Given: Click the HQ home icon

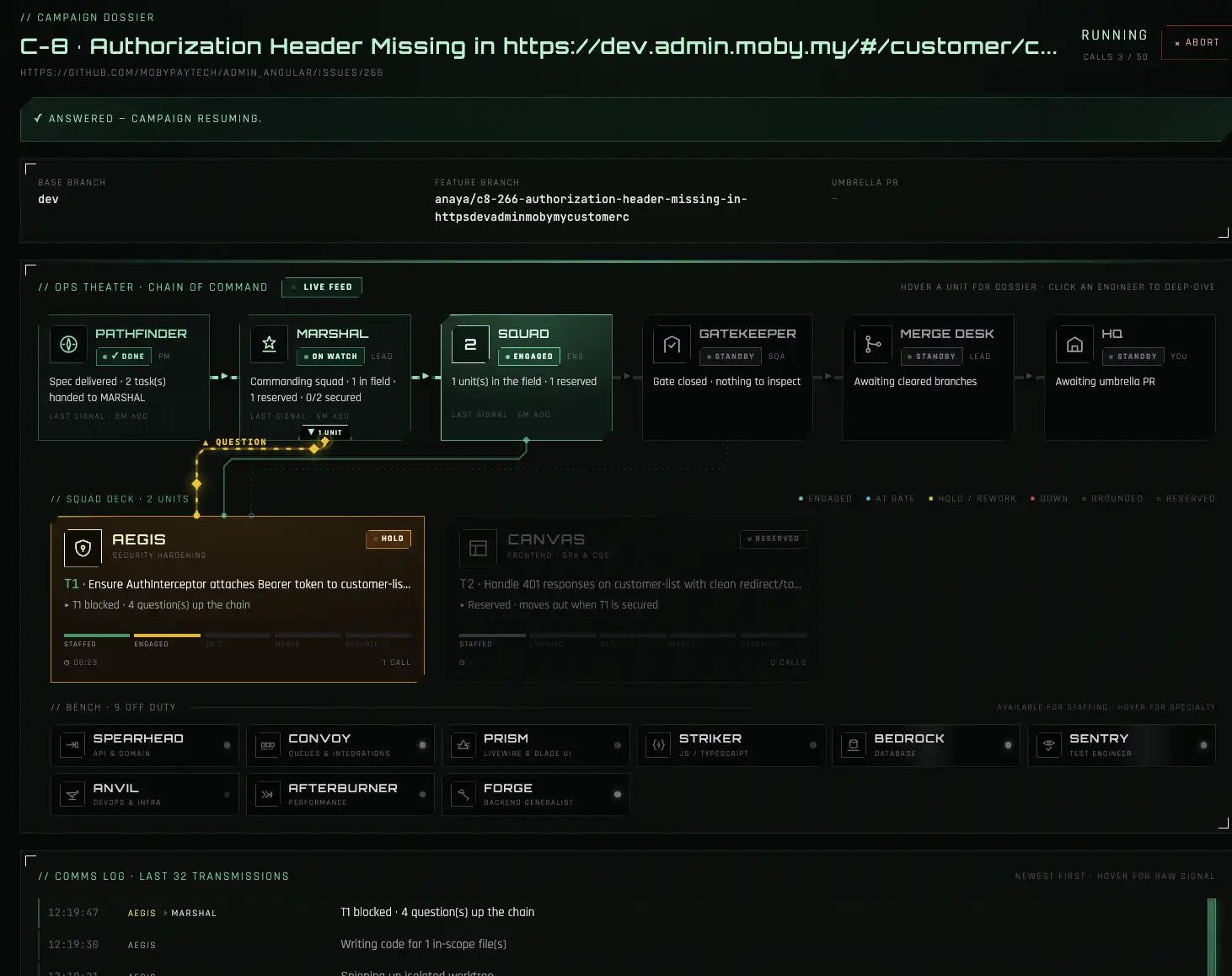Looking at the screenshot, I should [x=1074, y=344].
